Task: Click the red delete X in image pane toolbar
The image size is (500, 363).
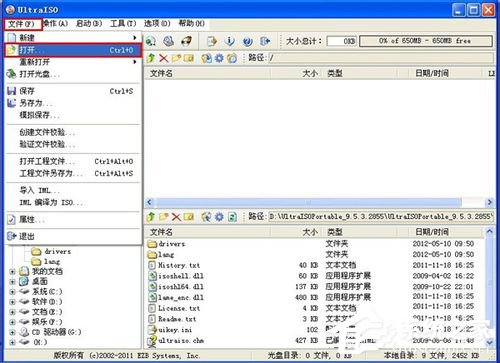Action: tap(163, 58)
